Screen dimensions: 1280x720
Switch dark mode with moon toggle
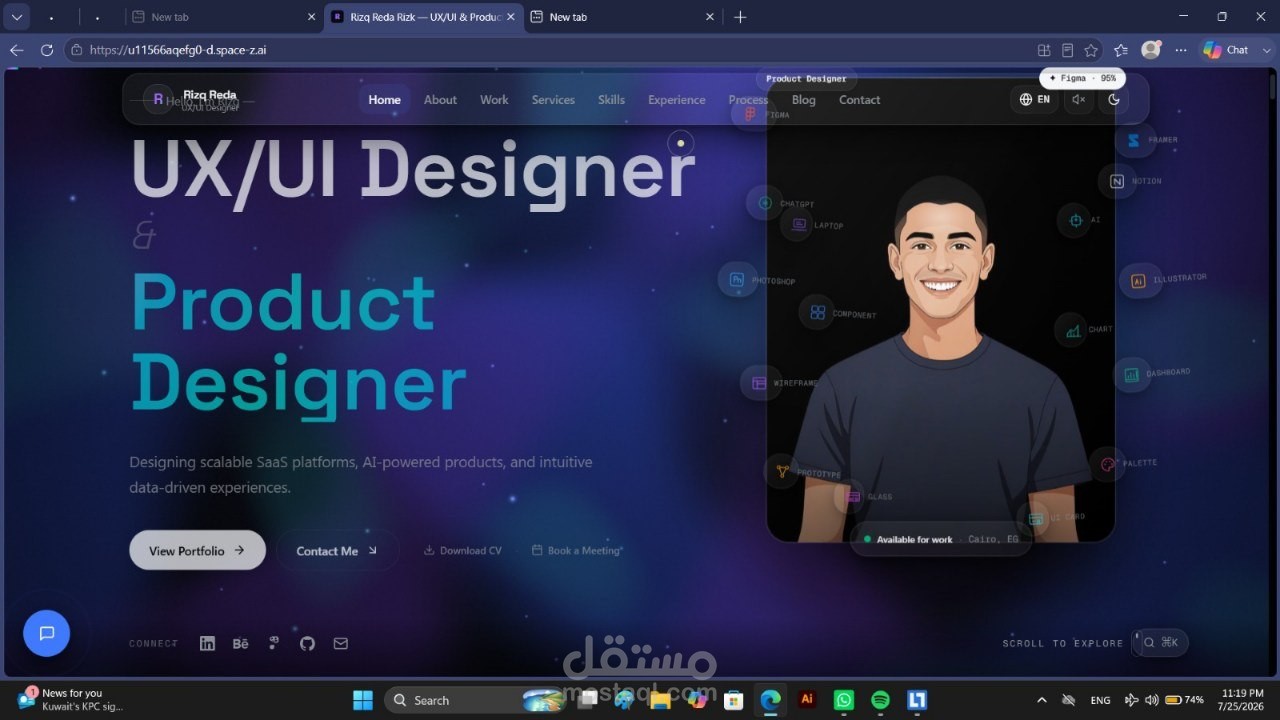(1114, 99)
